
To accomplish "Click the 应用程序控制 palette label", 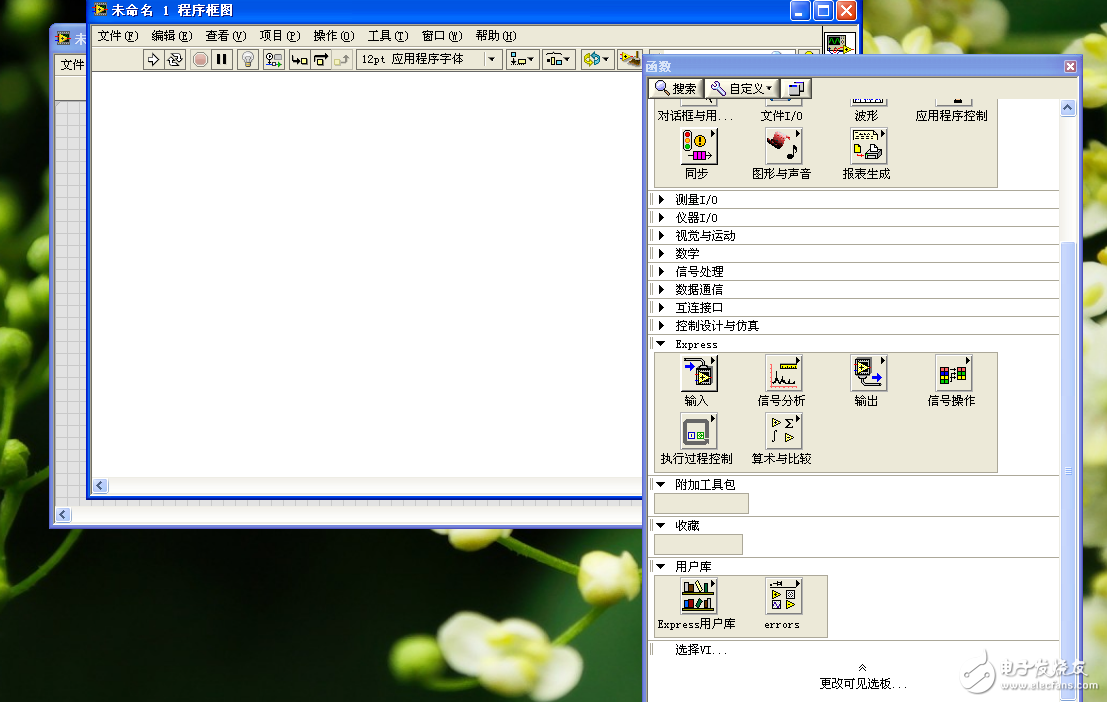I will tap(951, 116).
